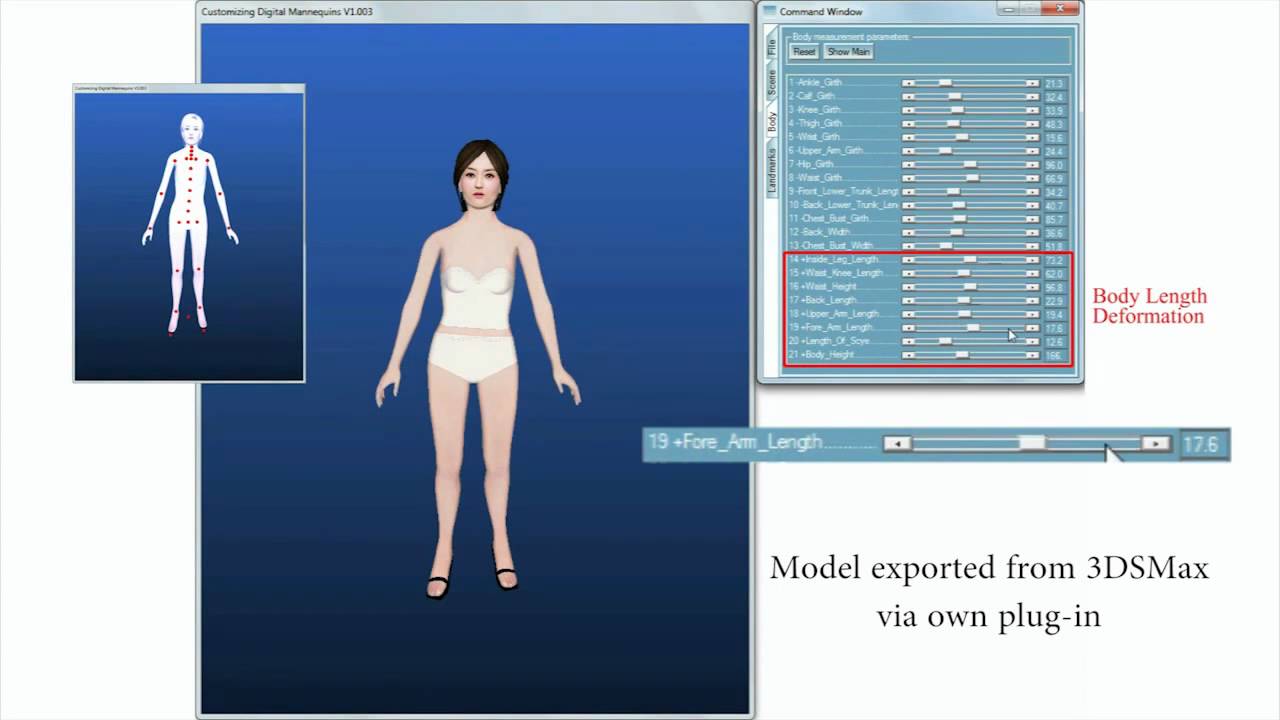Click the Body_Height value 166
The image size is (1280, 720).
pos(1054,355)
